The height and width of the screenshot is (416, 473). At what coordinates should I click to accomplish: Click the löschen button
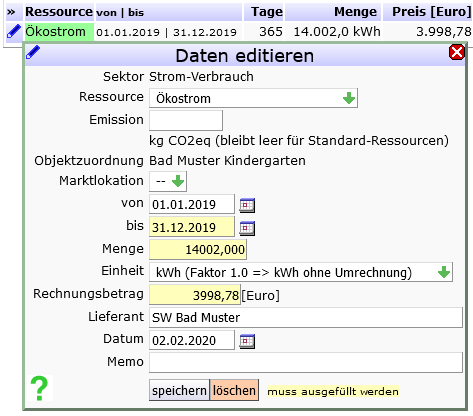[234, 390]
